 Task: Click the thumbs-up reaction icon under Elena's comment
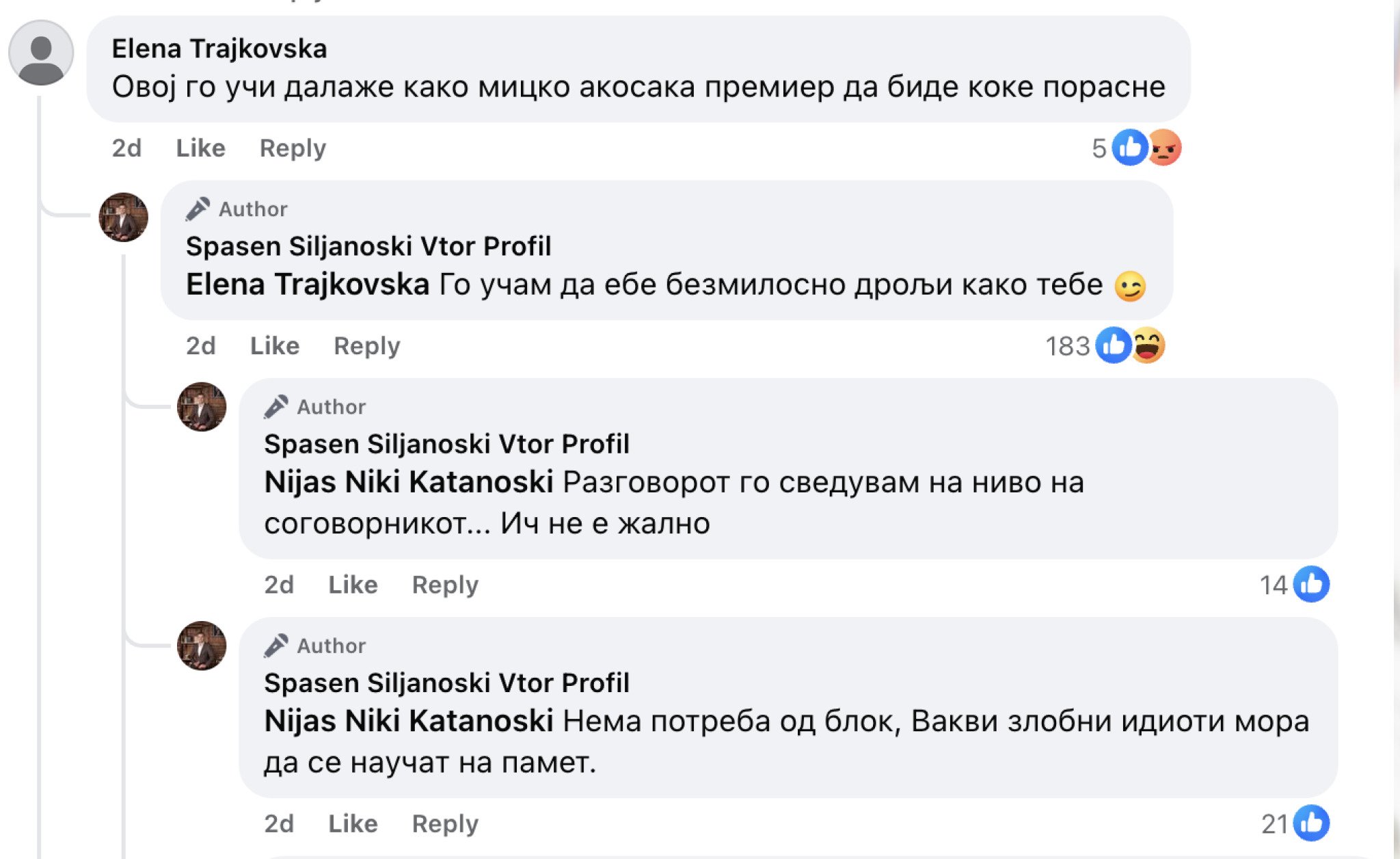point(1129,148)
